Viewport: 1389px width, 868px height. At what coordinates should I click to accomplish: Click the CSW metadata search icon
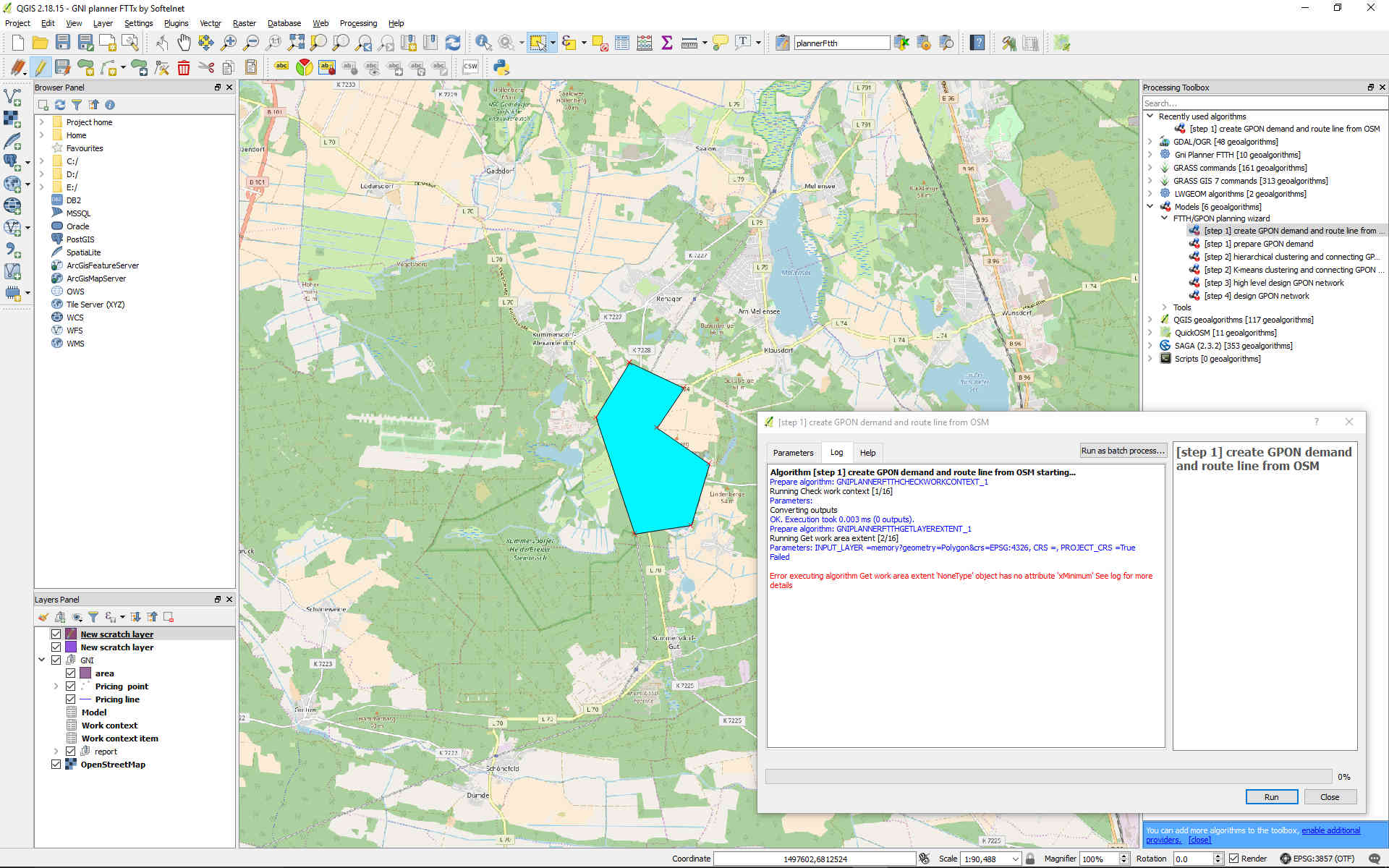point(470,67)
